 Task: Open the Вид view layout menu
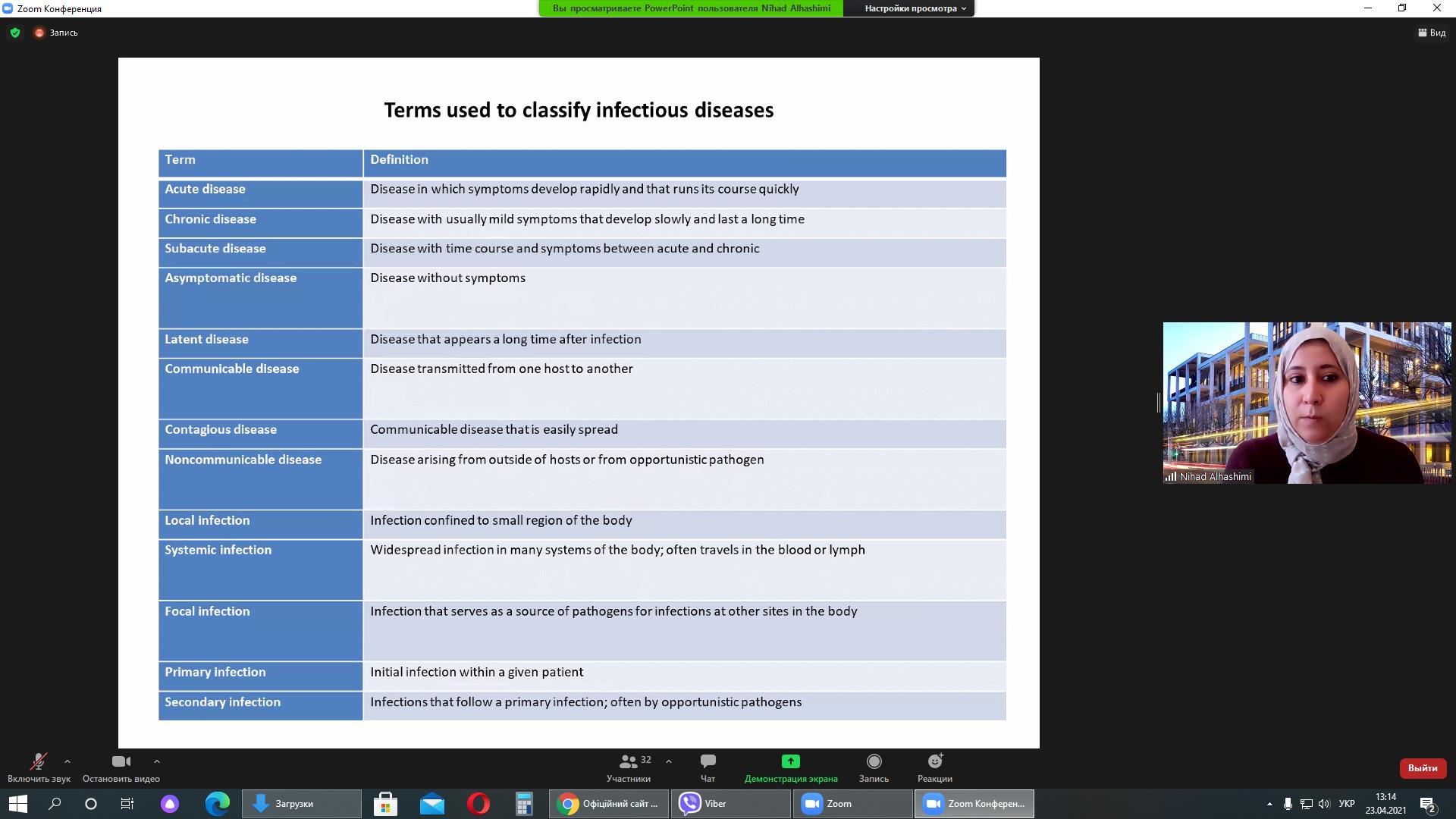point(1432,33)
